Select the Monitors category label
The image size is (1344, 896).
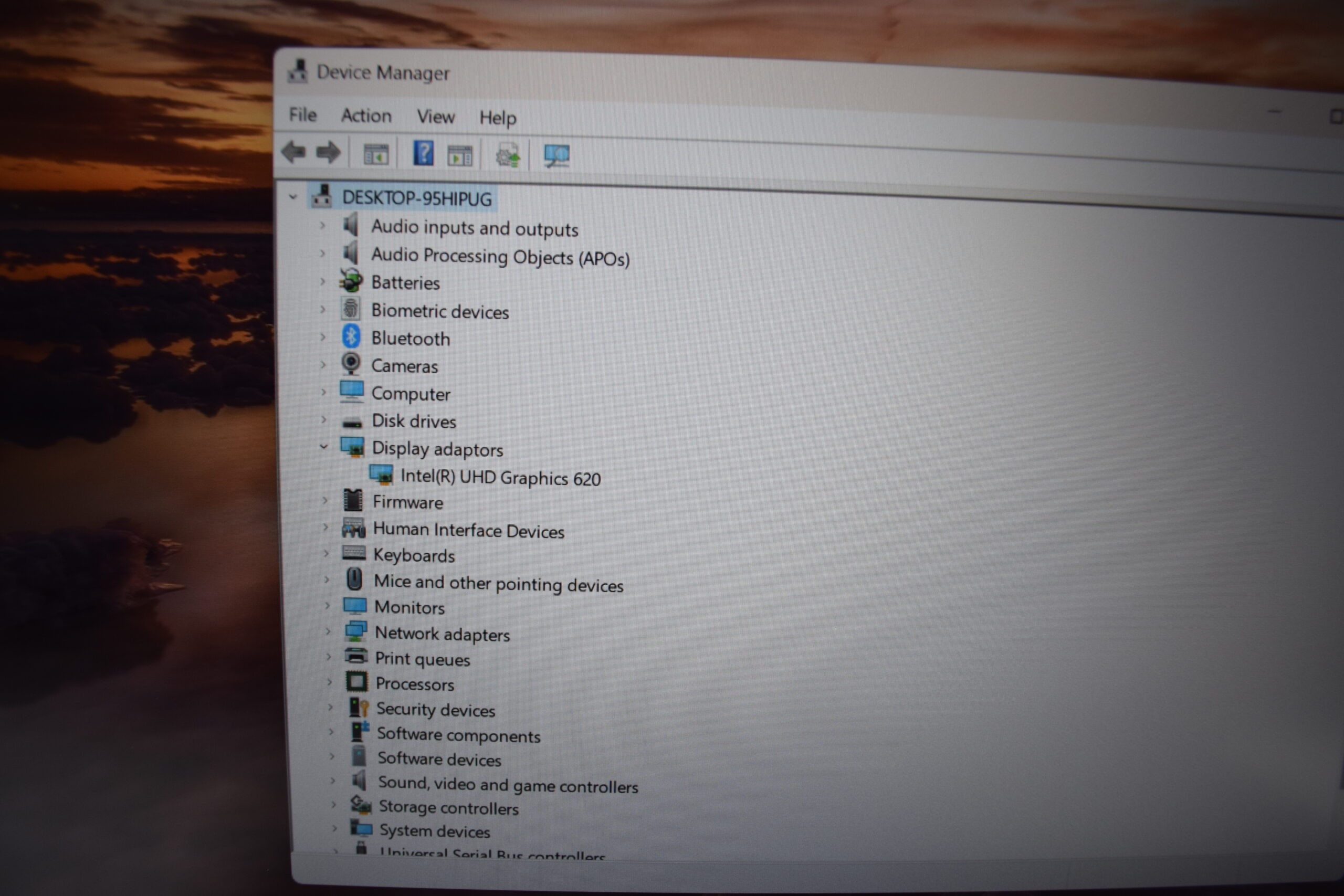click(409, 607)
